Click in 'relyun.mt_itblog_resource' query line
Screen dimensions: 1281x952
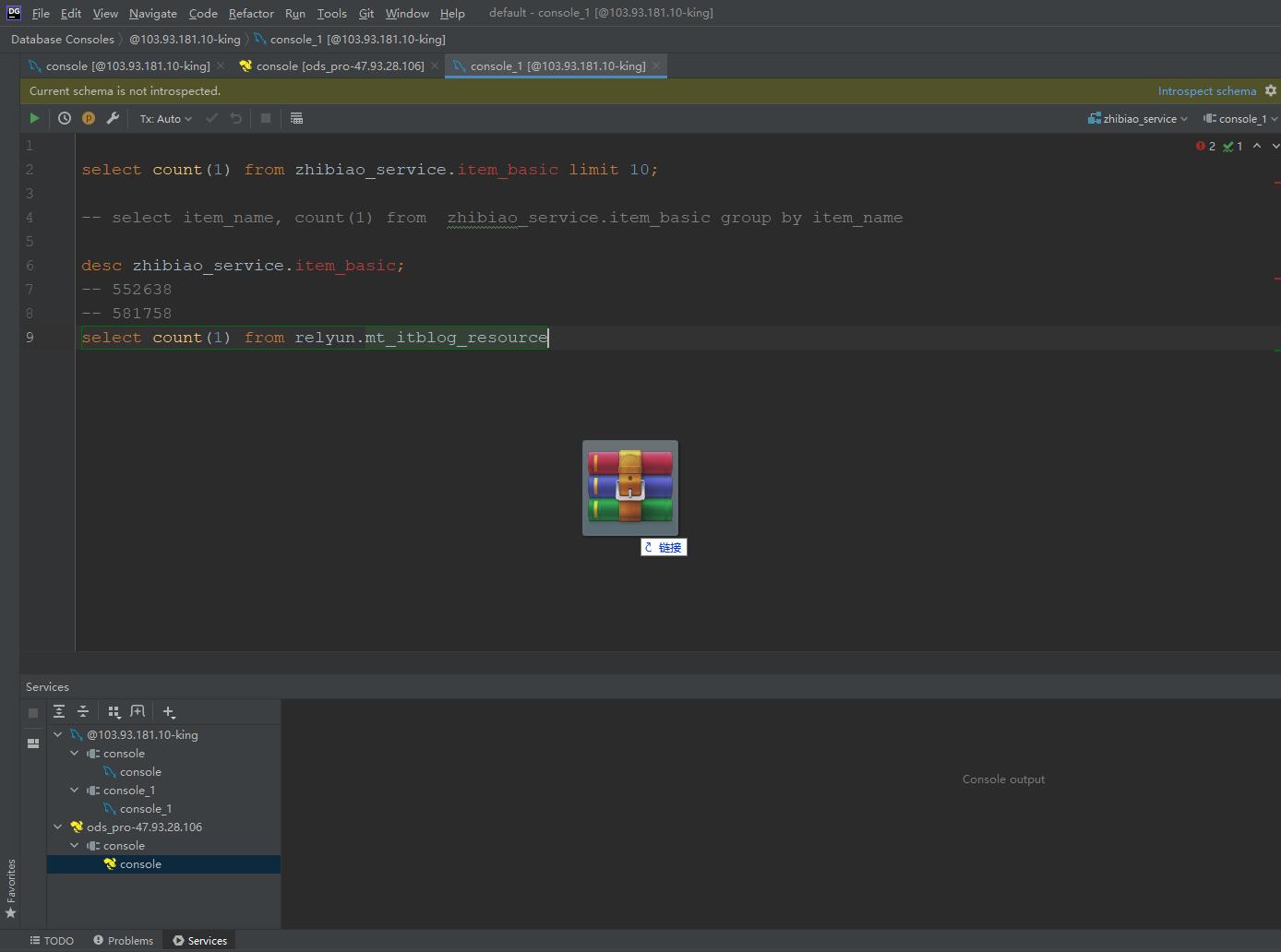(315, 338)
